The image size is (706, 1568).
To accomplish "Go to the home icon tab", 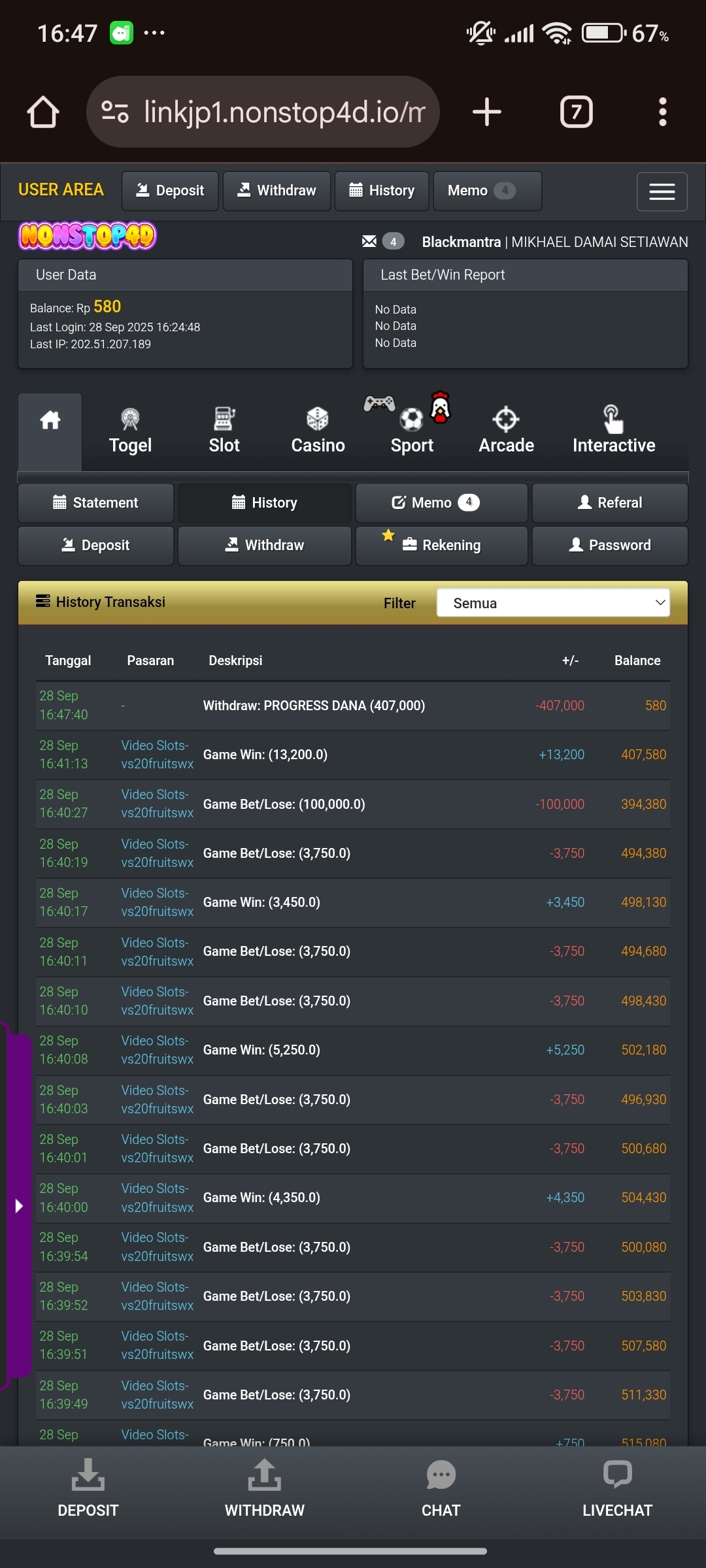I will tap(50, 431).
